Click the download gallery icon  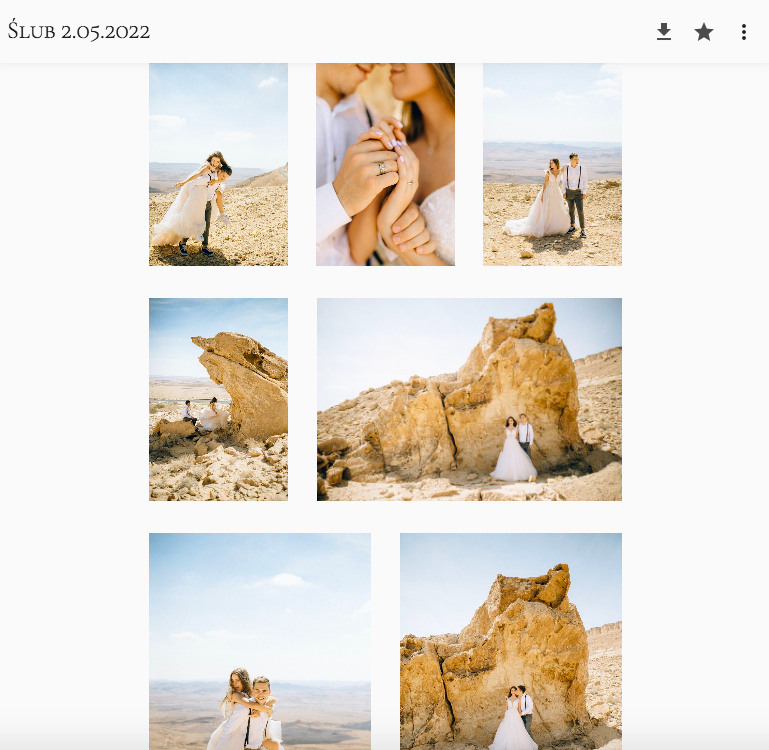pyautogui.click(x=664, y=32)
